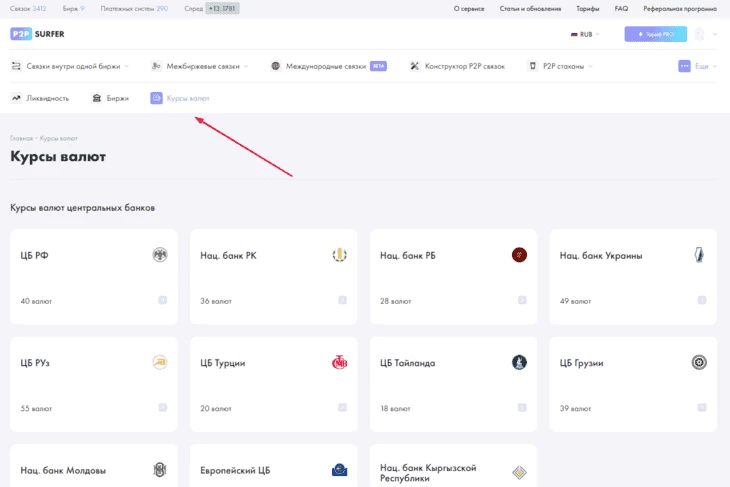730x487 pixels.
Task: Go to Биржи section
Action: point(118,98)
